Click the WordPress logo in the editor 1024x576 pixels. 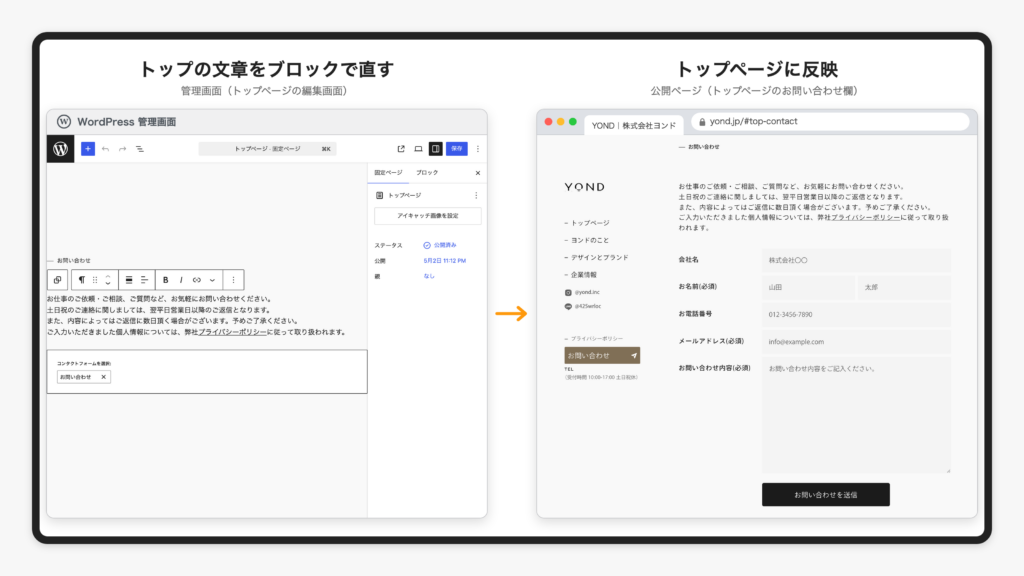tap(61, 149)
